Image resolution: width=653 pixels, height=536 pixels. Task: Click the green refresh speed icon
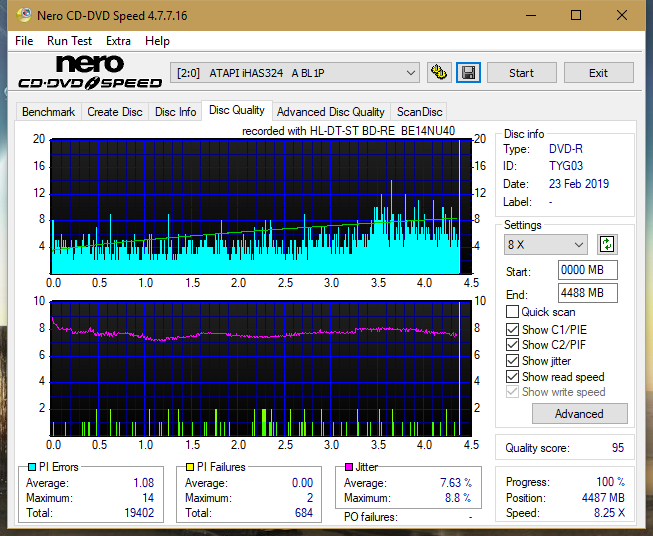click(607, 244)
